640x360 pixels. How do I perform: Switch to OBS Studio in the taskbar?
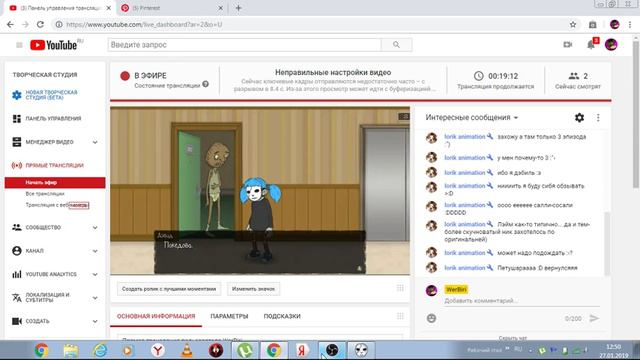(332, 350)
